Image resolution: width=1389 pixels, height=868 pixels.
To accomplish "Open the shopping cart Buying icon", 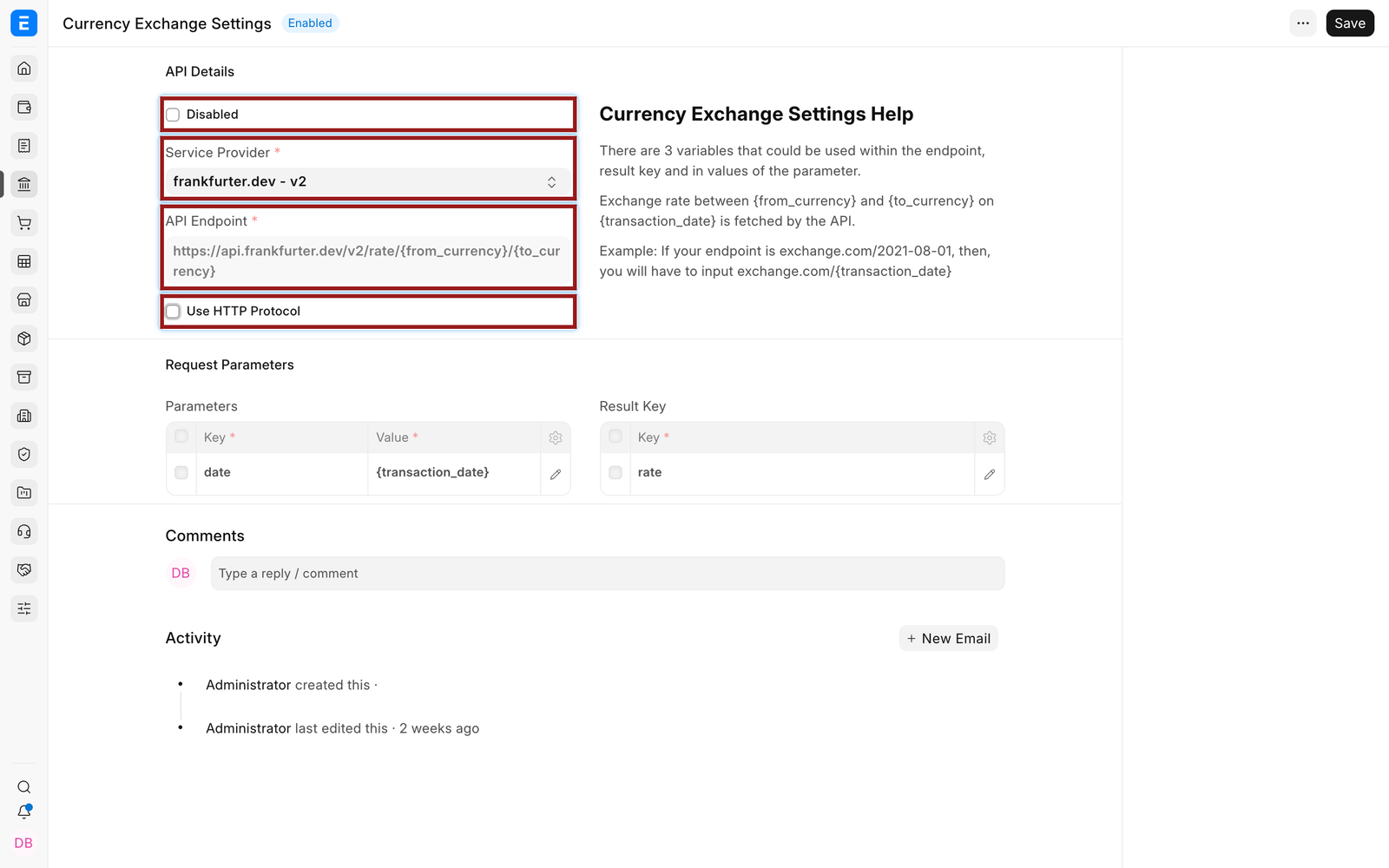I will [24, 223].
